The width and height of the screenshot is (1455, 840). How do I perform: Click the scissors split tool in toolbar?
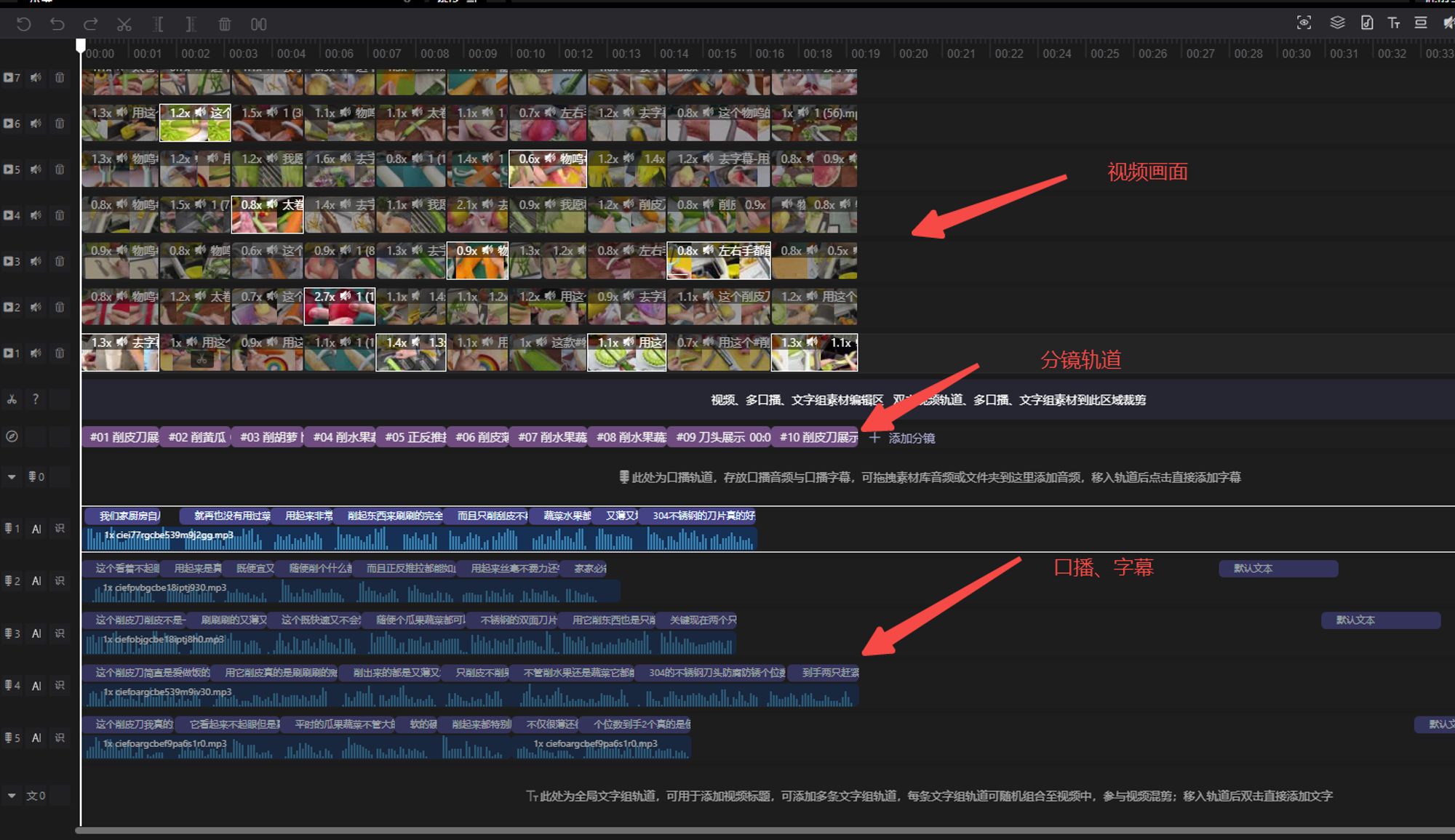pyautogui.click(x=124, y=25)
